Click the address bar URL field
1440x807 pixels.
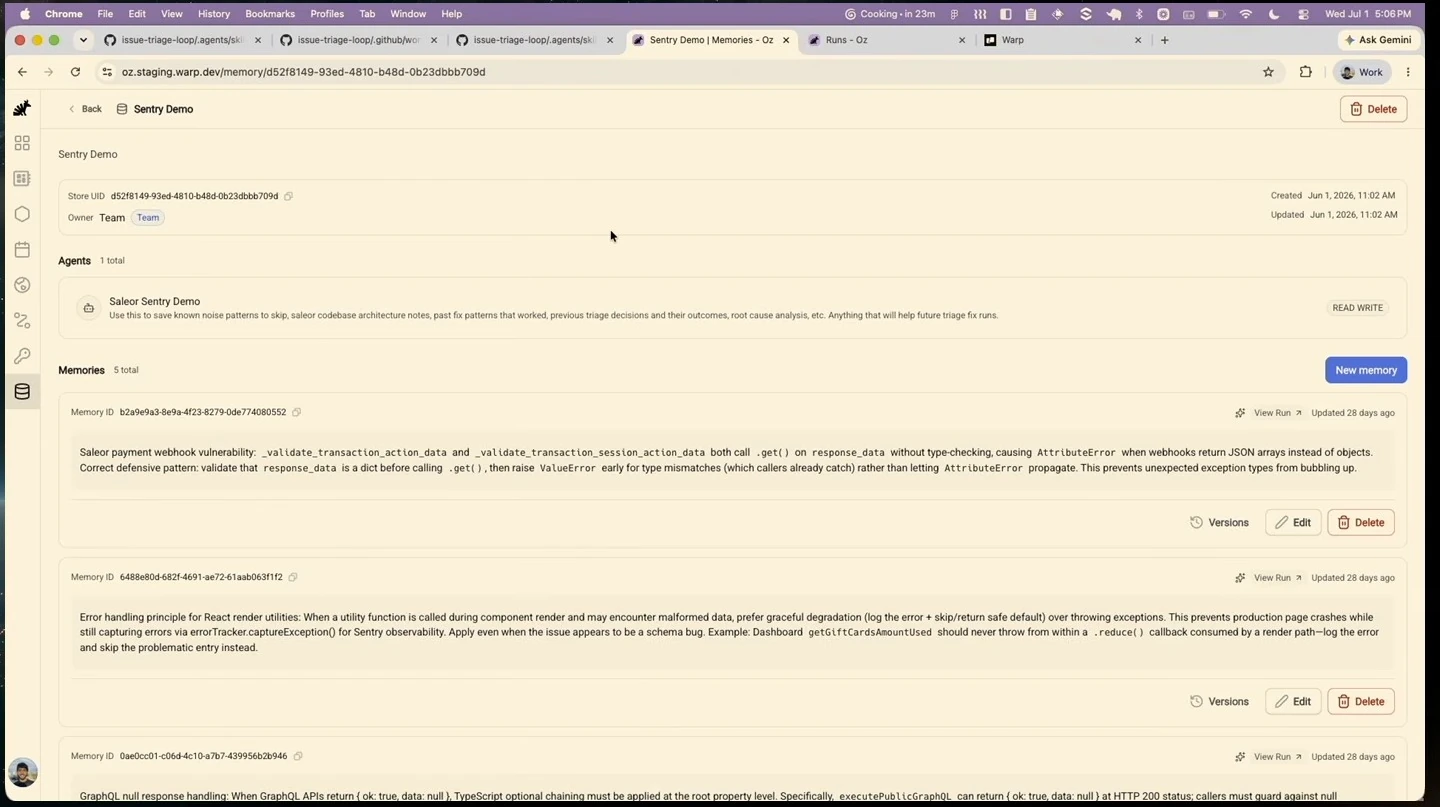tap(680, 72)
